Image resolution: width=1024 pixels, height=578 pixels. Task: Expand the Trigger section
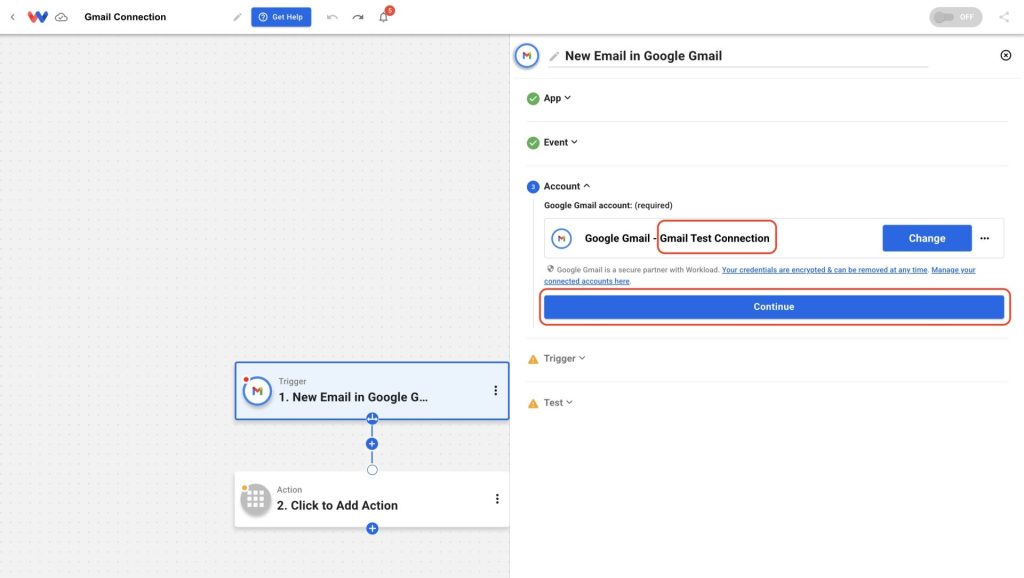coord(564,359)
